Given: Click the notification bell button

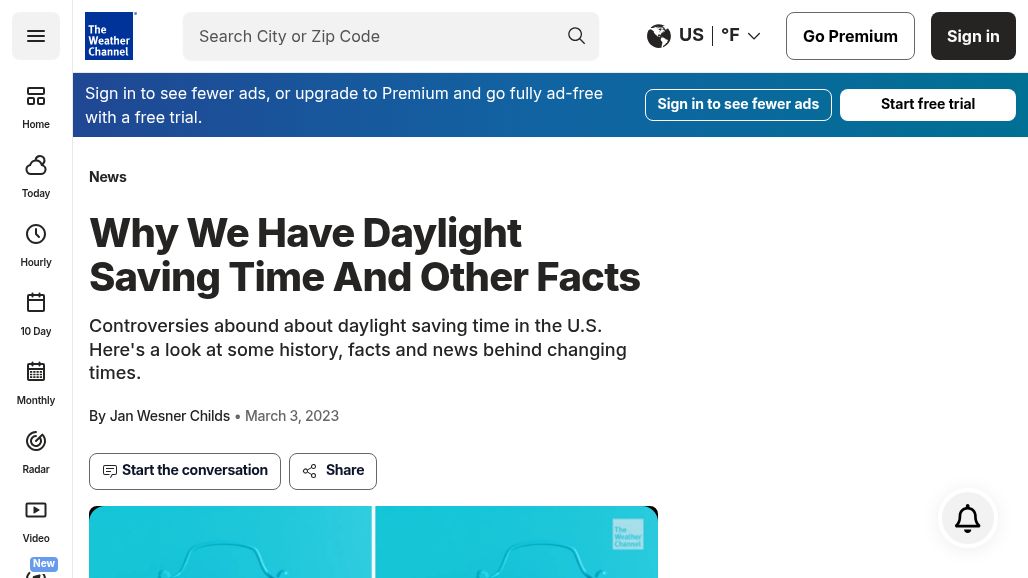Looking at the screenshot, I should 967,518.
